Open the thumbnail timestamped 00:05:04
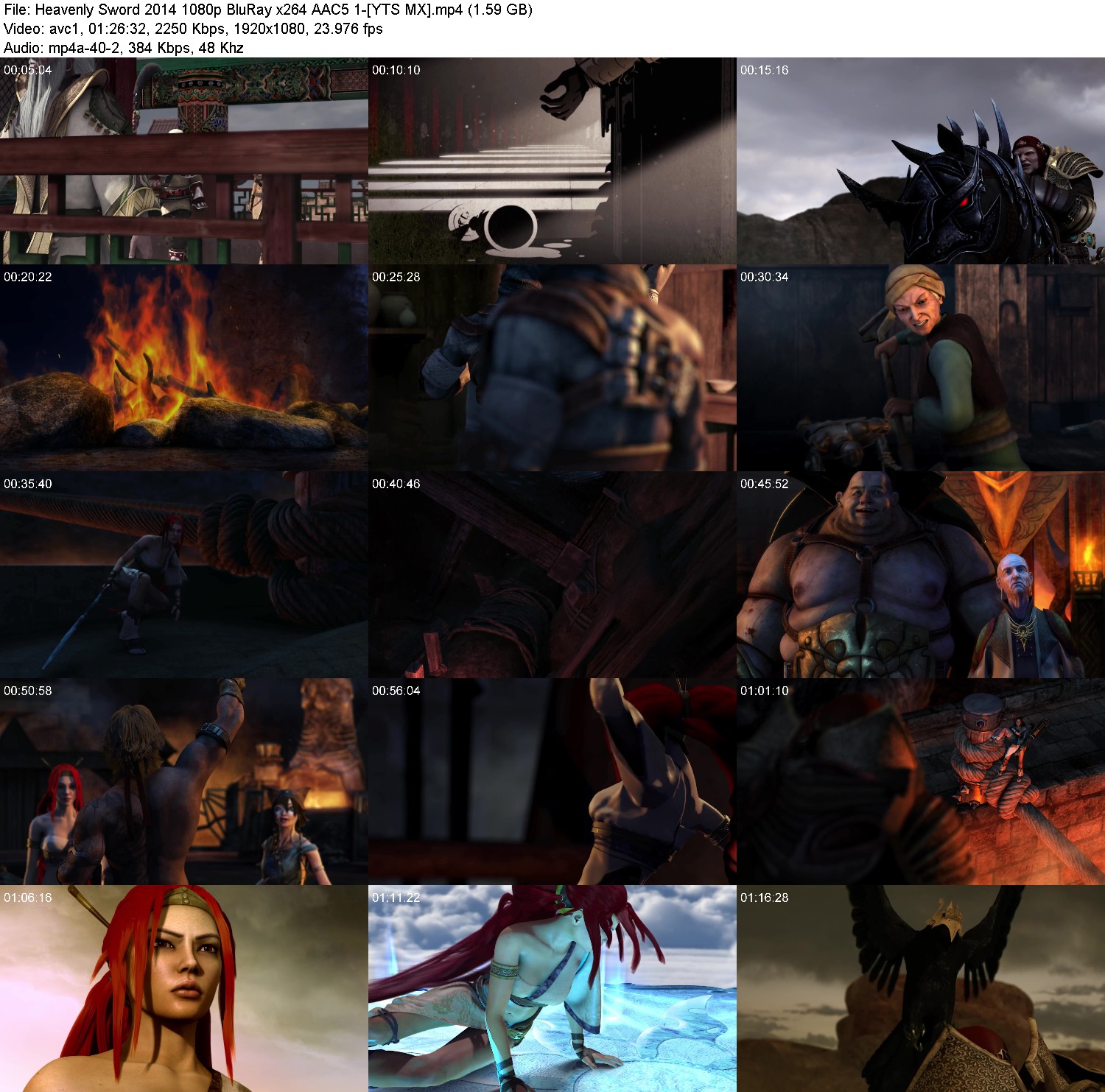Viewport: 1105px width, 1092px height. 184,161
